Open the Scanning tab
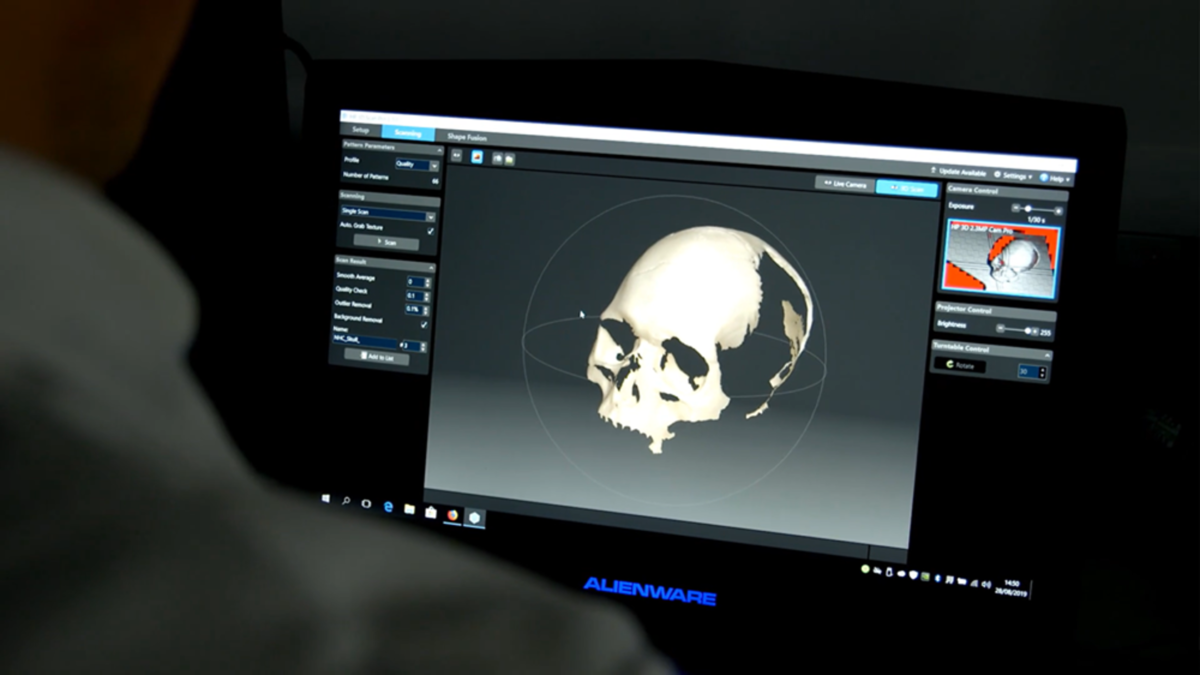 (408, 133)
